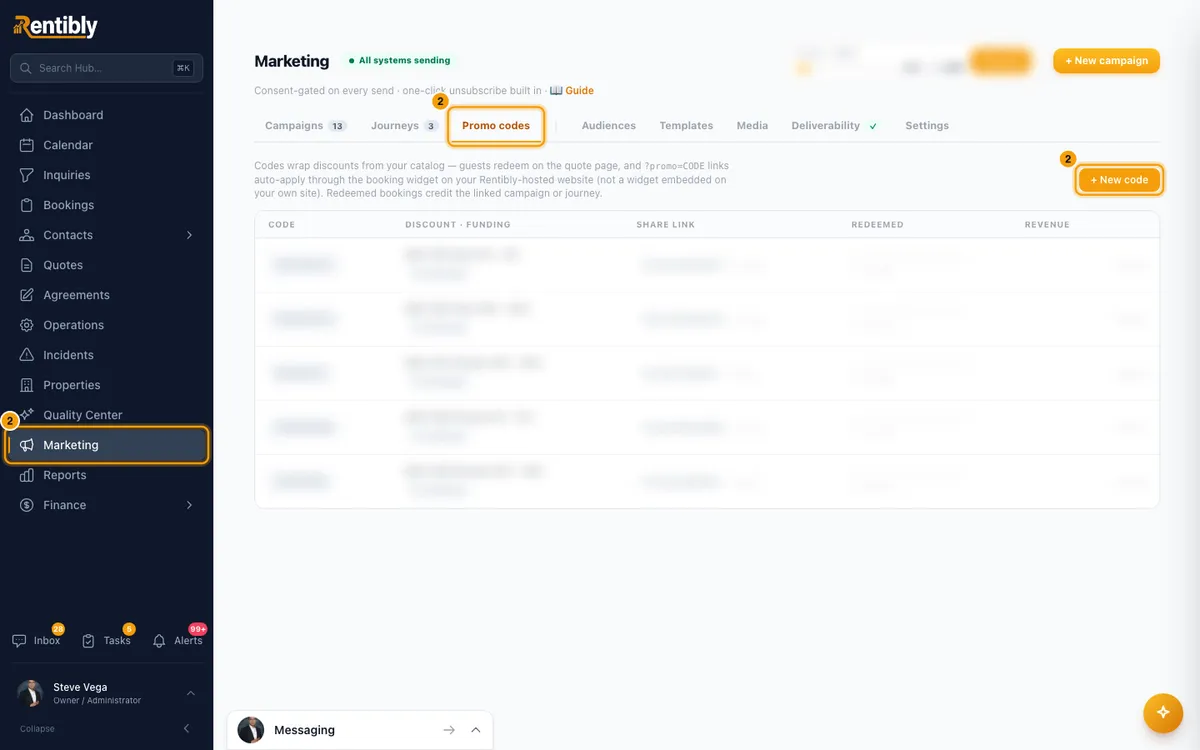Go to Inquiries section
The image size is (1200, 750).
click(106, 175)
